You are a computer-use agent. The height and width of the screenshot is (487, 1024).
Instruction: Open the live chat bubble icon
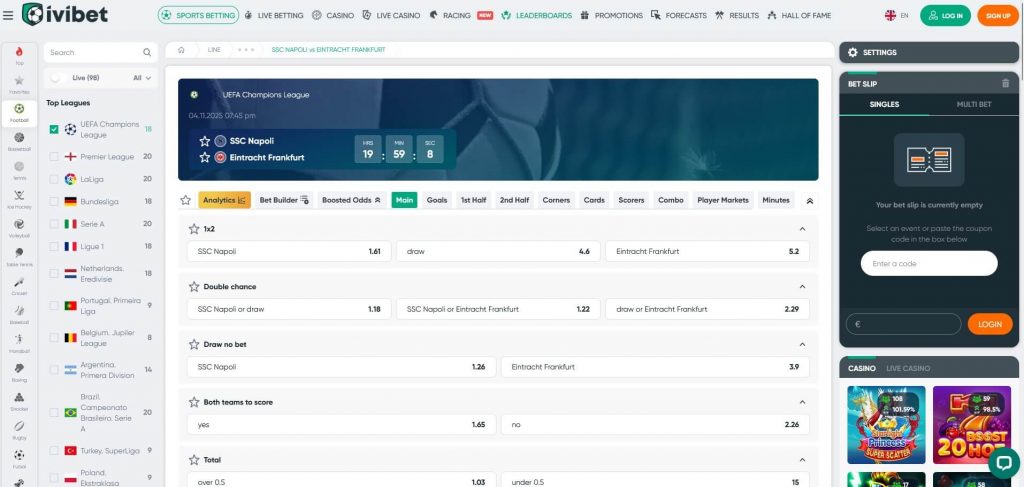pyautogui.click(x=1003, y=464)
